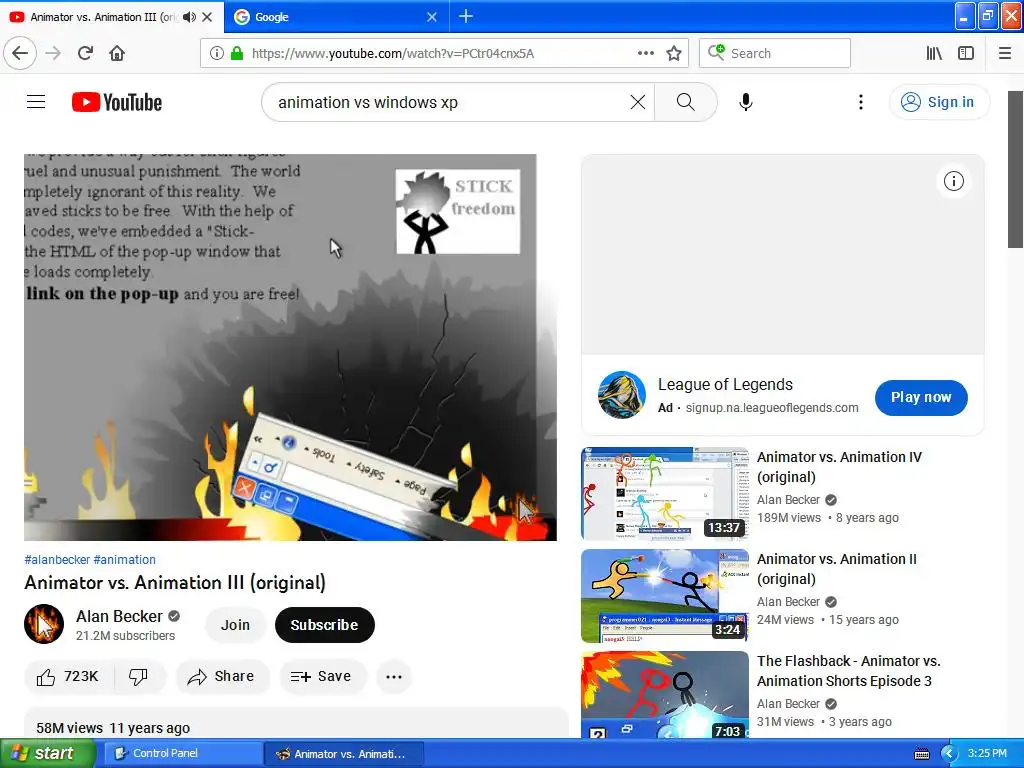Open more actions ellipsis below video
1024x768 pixels.
(x=394, y=677)
